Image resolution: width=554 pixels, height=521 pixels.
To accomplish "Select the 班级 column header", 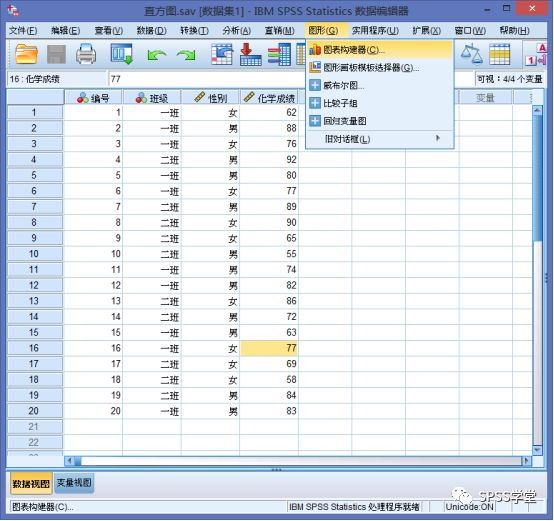I will [x=152, y=98].
